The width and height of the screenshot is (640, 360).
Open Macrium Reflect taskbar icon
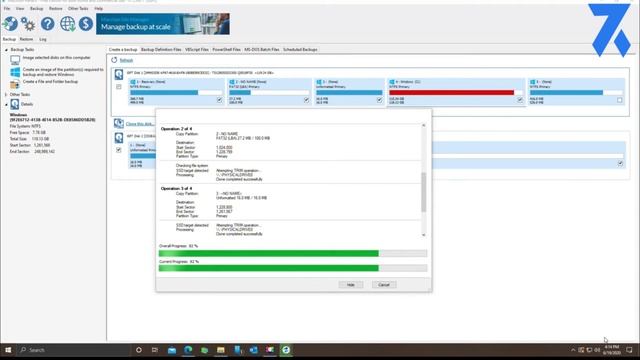point(286,350)
